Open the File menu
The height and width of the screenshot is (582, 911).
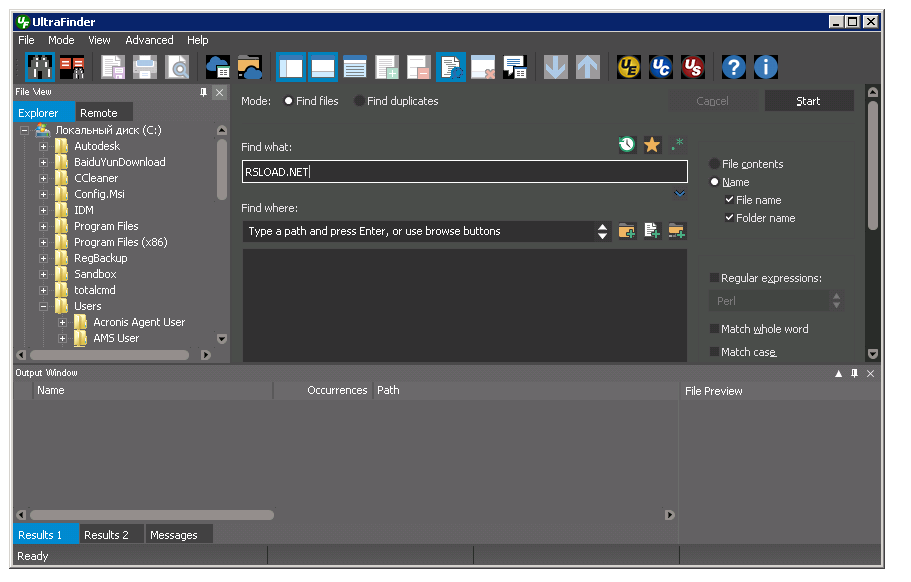[26, 40]
